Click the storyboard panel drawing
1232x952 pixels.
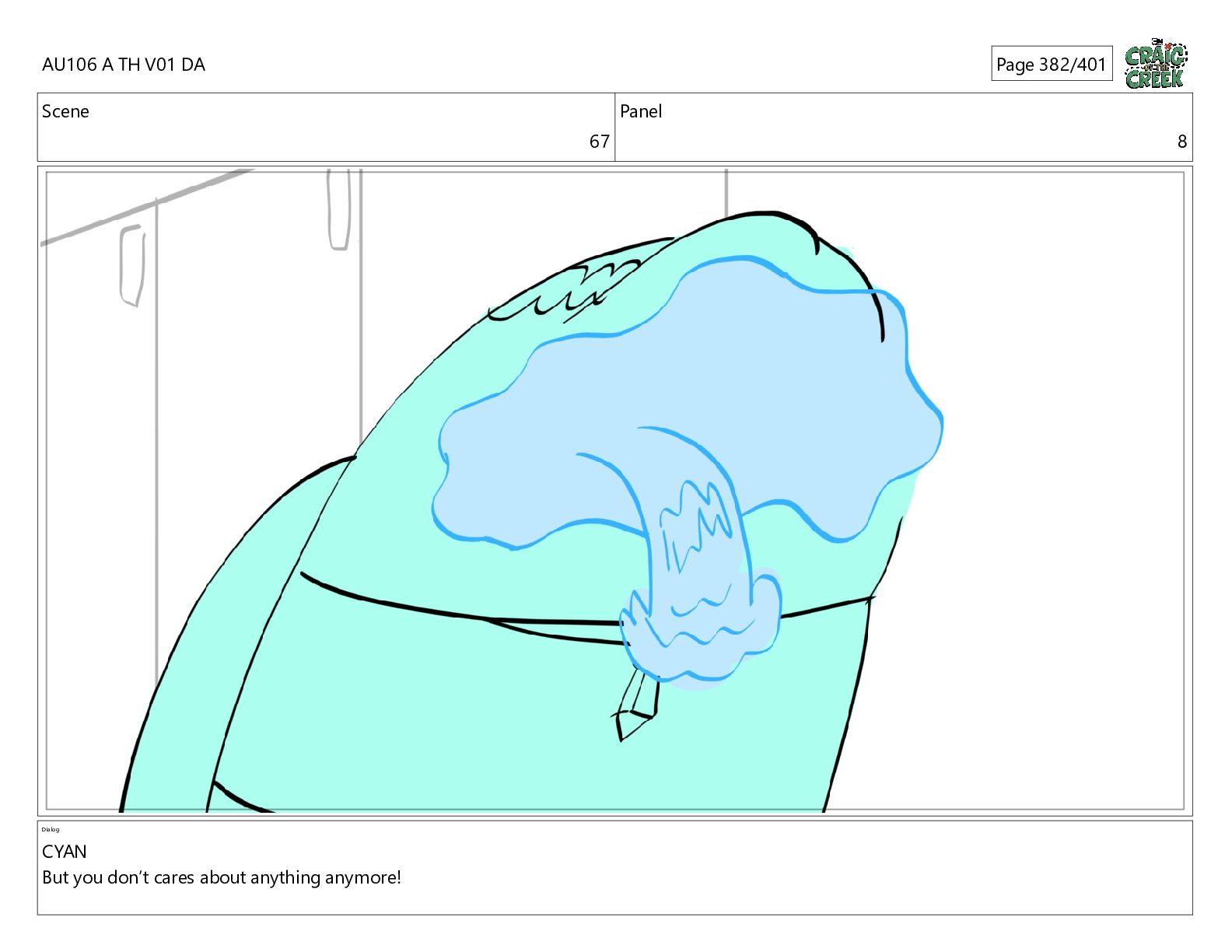click(x=615, y=491)
